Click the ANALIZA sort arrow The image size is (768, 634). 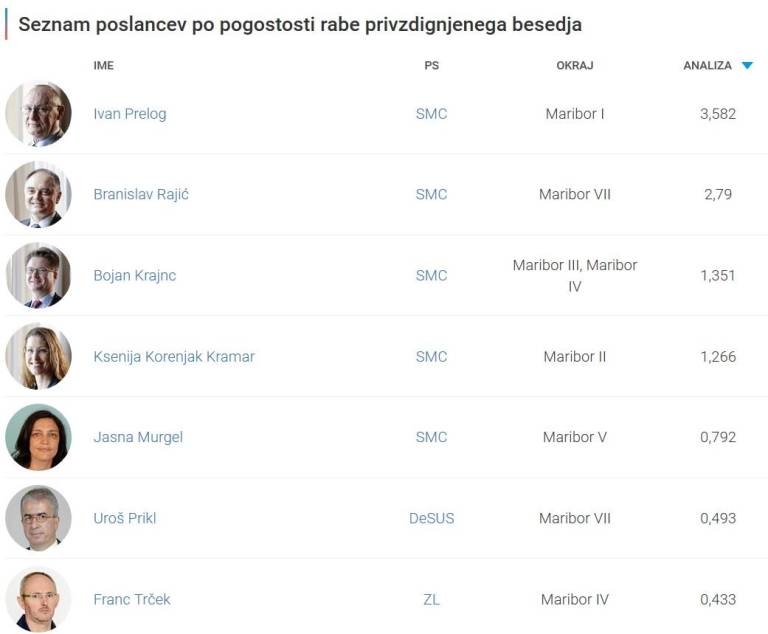coord(747,66)
